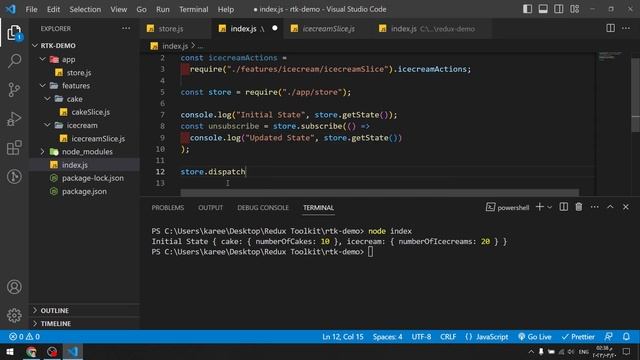The height and width of the screenshot is (360, 640).
Task: Collapse the cake folder
Action: [x=47, y=99]
